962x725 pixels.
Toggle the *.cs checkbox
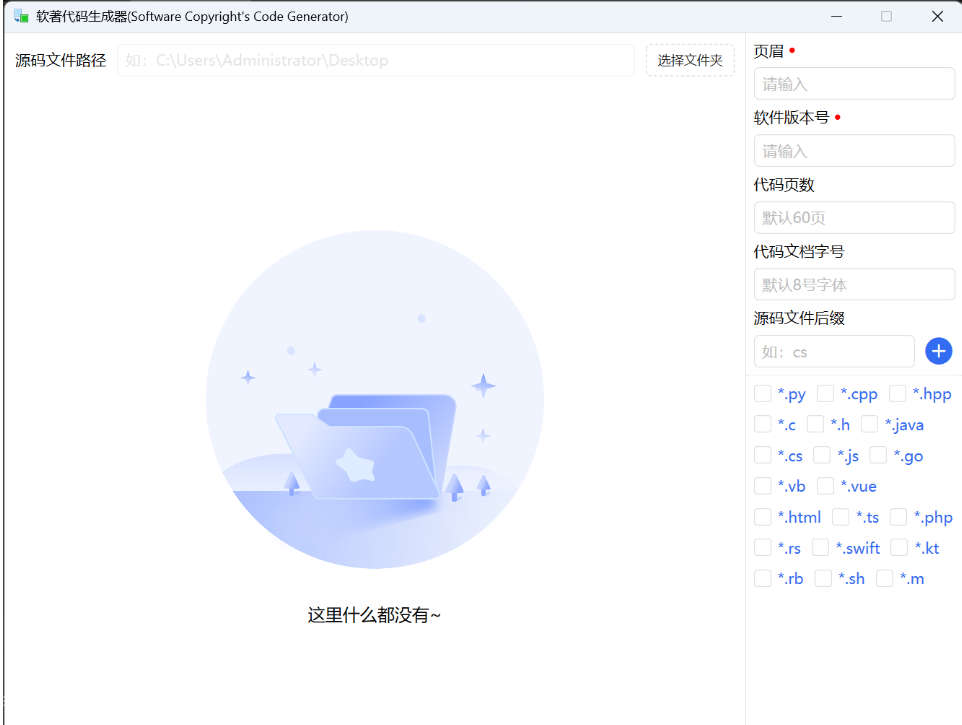coord(763,456)
